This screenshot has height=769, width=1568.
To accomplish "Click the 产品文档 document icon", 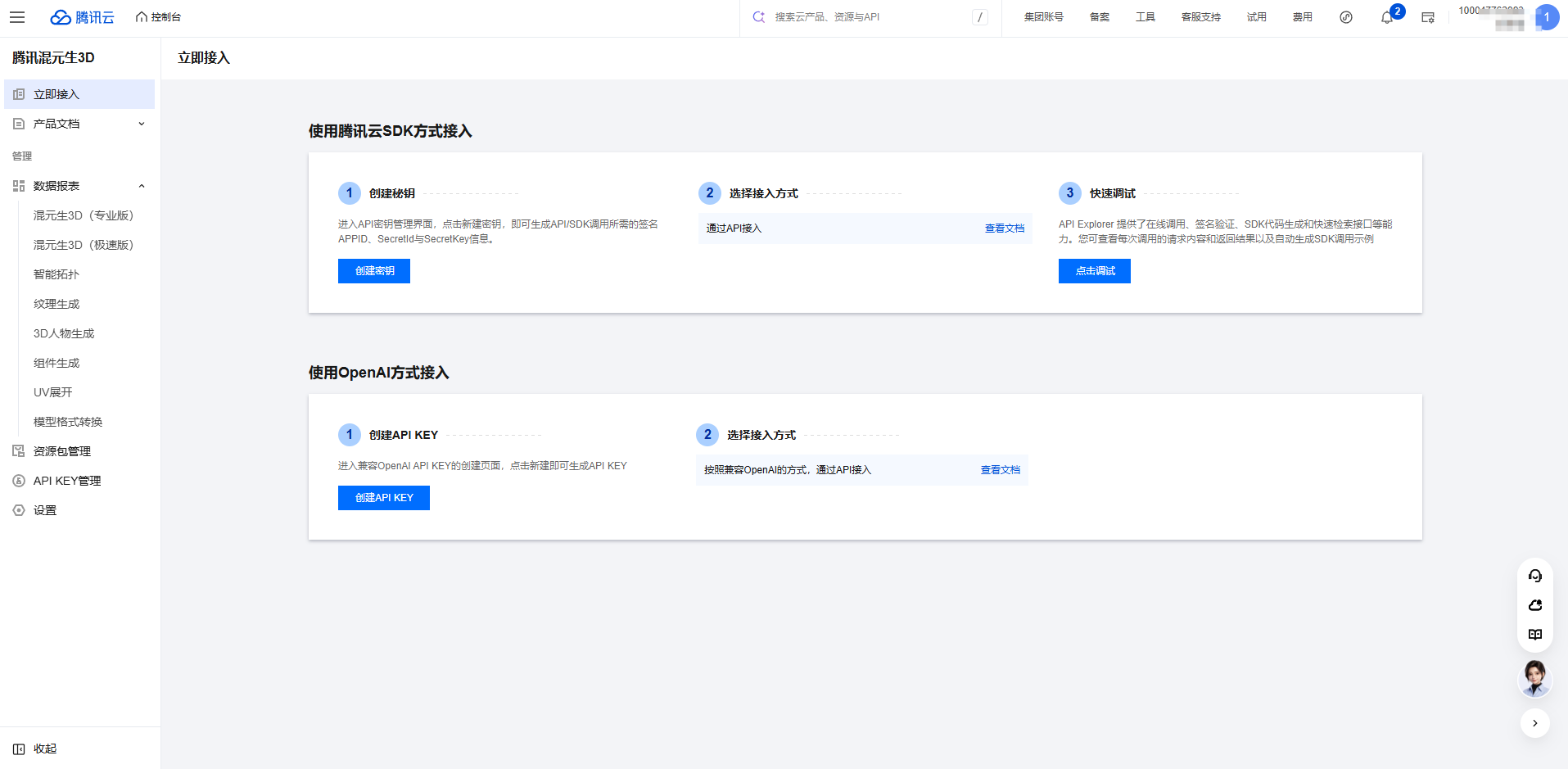I will pos(19,124).
